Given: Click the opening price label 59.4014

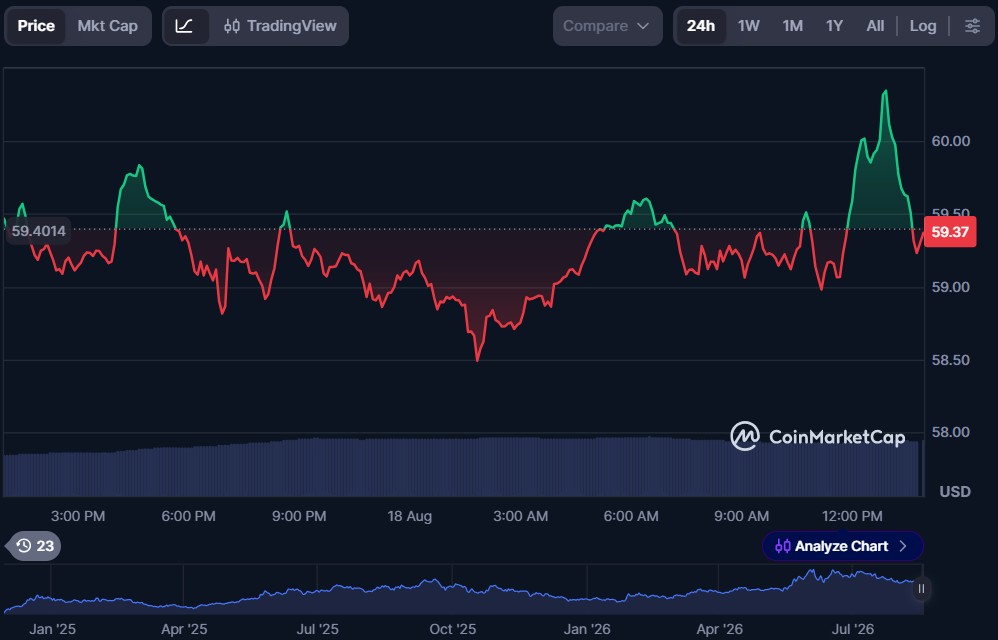Looking at the screenshot, I should pyautogui.click(x=38, y=231).
